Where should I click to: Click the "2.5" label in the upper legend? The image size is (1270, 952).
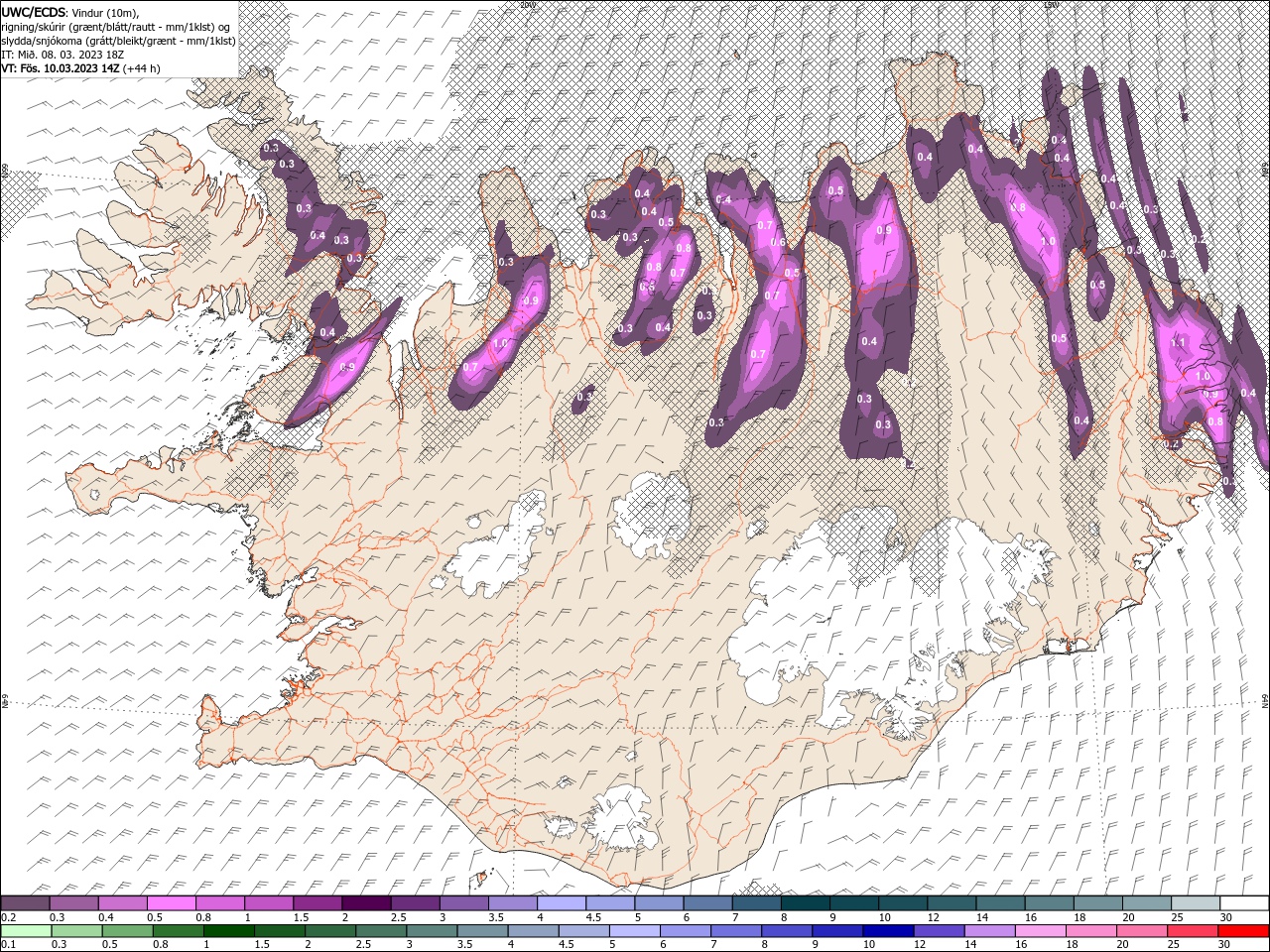tap(398, 917)
